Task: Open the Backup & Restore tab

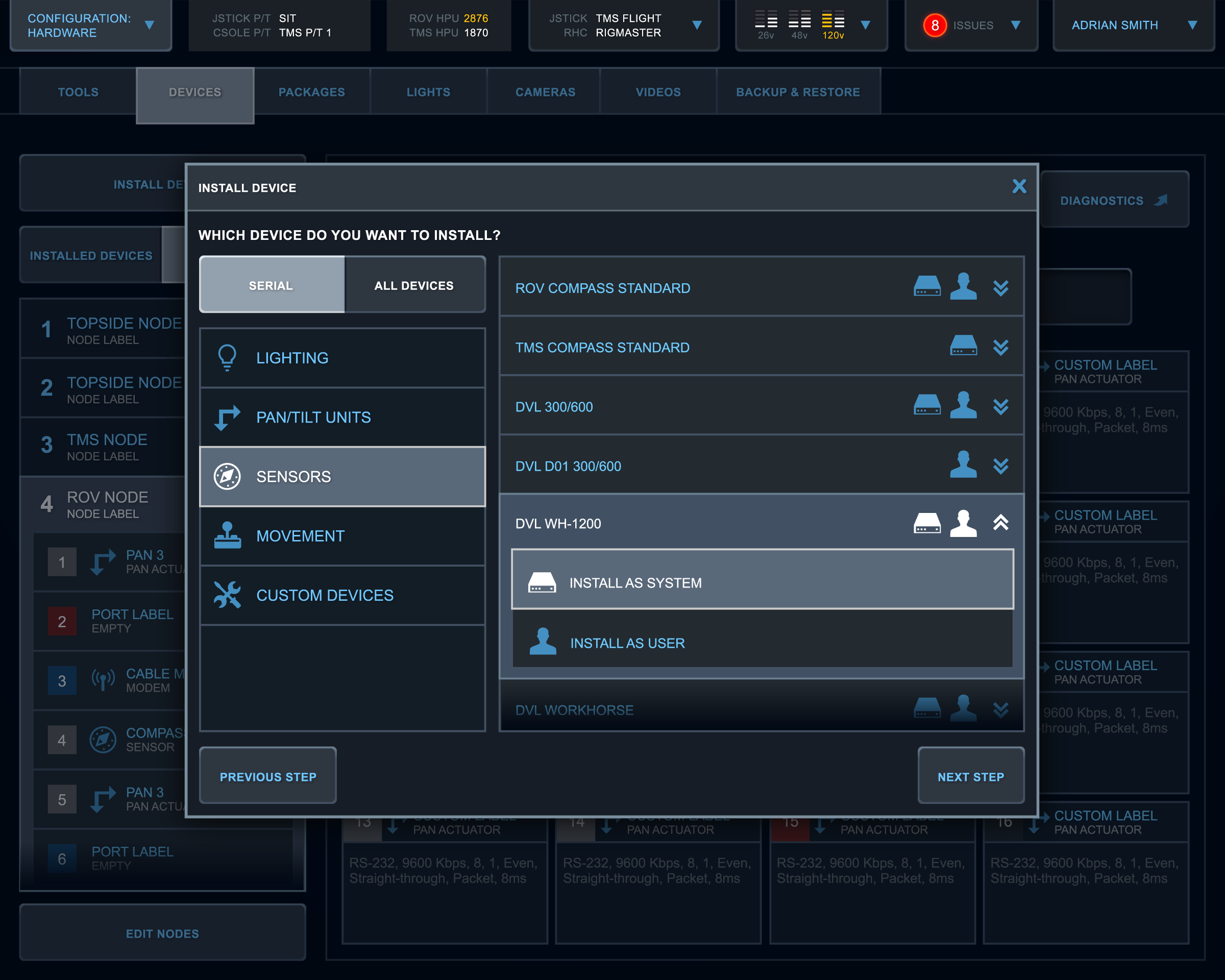Action: (798, 92)
